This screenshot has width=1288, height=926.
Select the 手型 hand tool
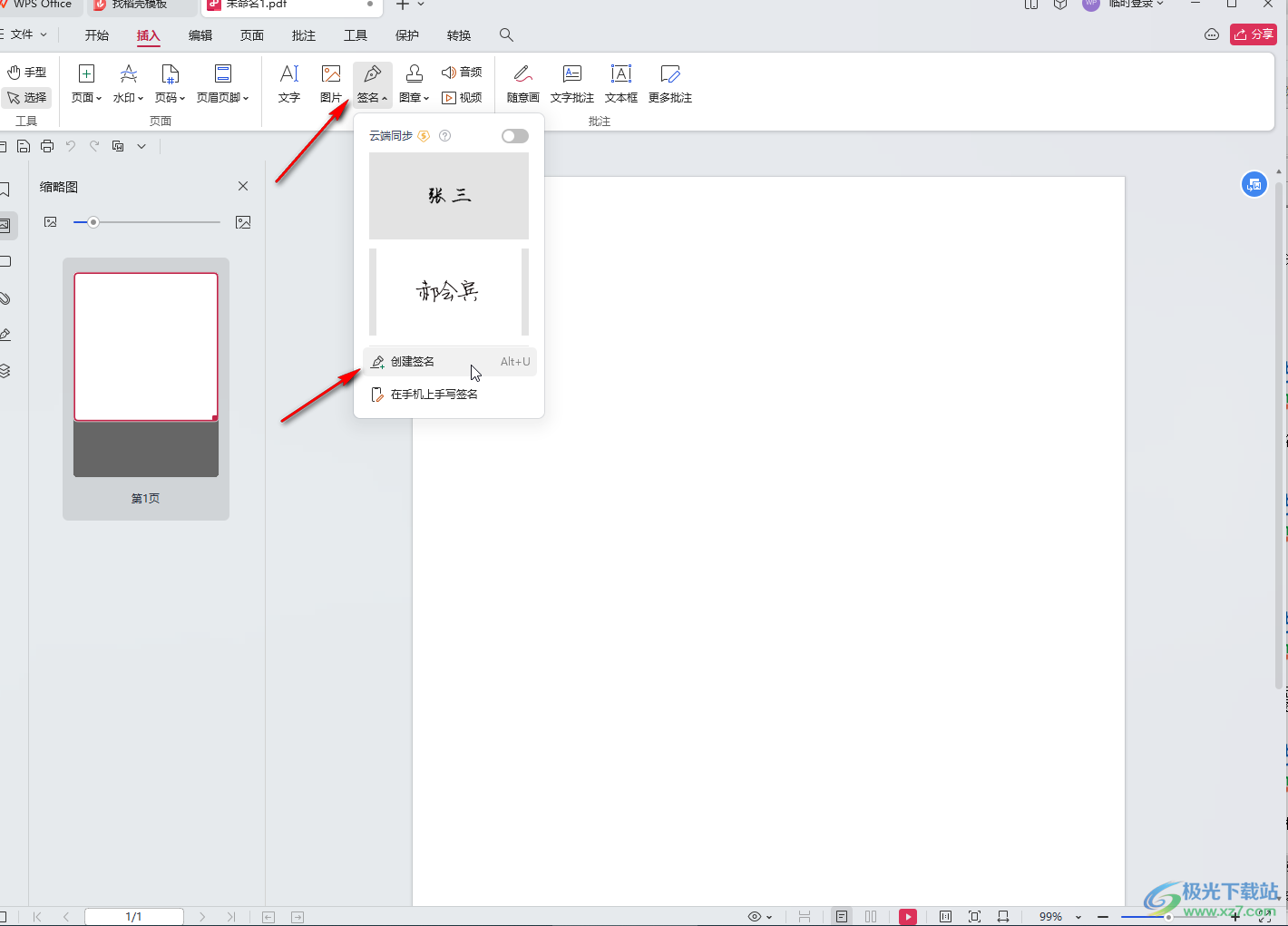click(x=27, y=72)
